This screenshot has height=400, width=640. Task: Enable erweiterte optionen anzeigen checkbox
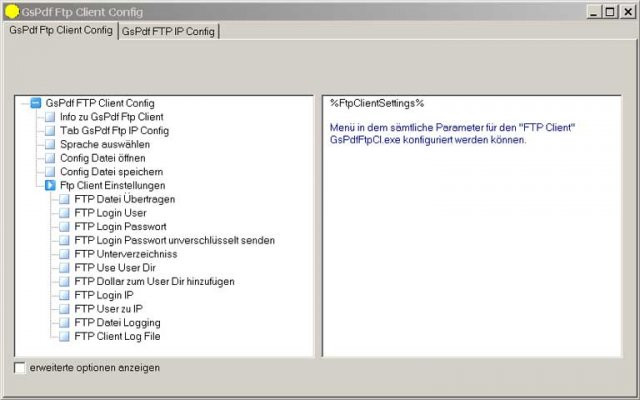19,368
